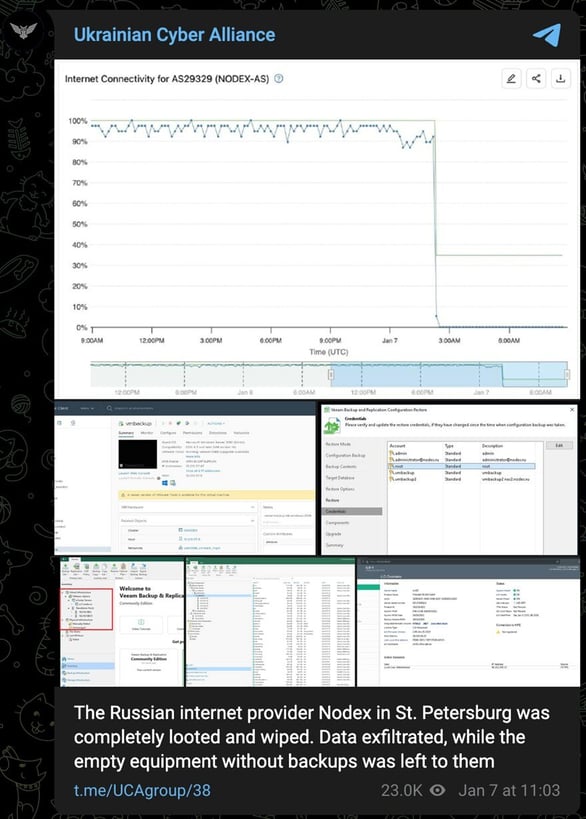Click the post text about Nodex being wiped

tap(312, 737)
